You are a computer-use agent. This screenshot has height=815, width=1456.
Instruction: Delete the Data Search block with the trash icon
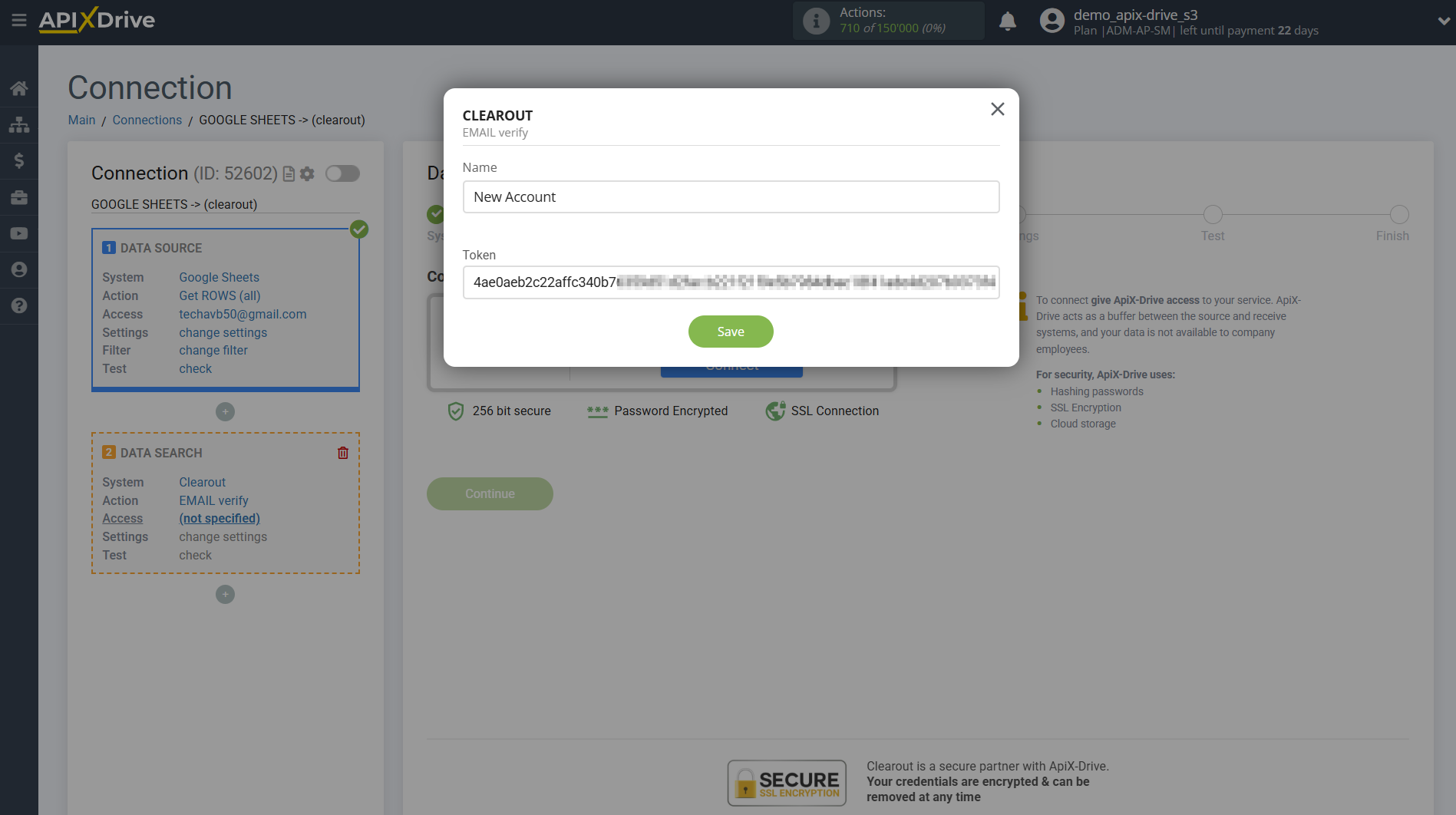(342, 453)
